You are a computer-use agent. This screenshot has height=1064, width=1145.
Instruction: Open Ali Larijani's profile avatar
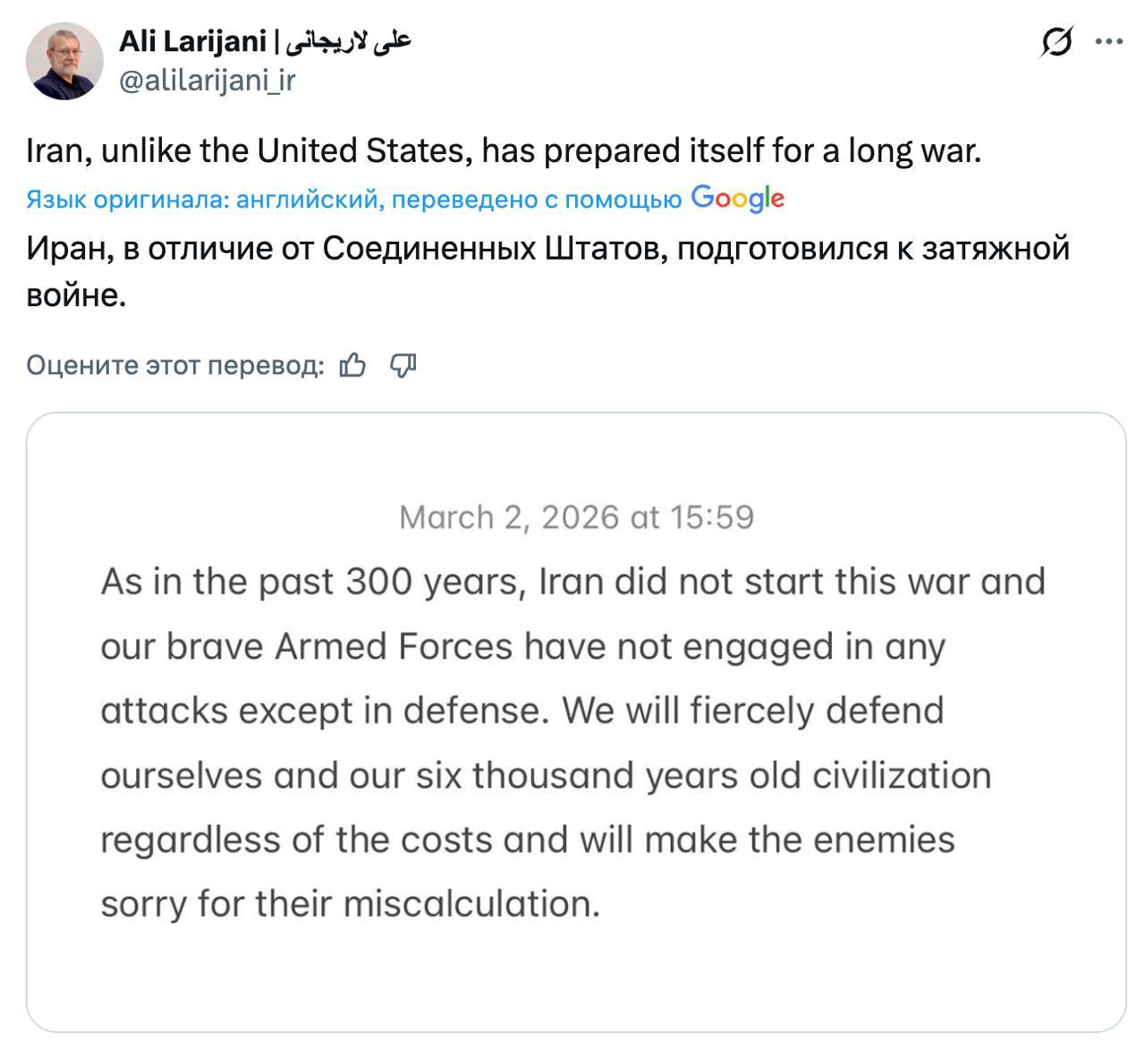(x=64, y=61)
